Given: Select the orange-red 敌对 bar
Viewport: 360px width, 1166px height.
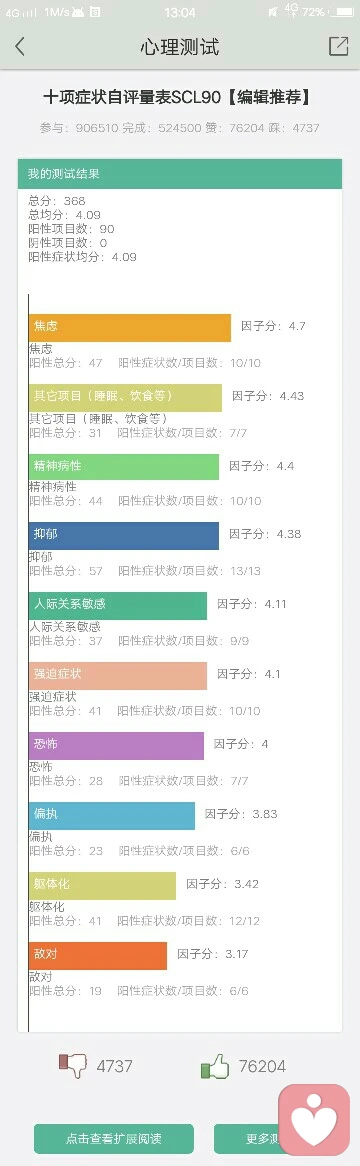Looking at the screenshot, I should point(98,956).
